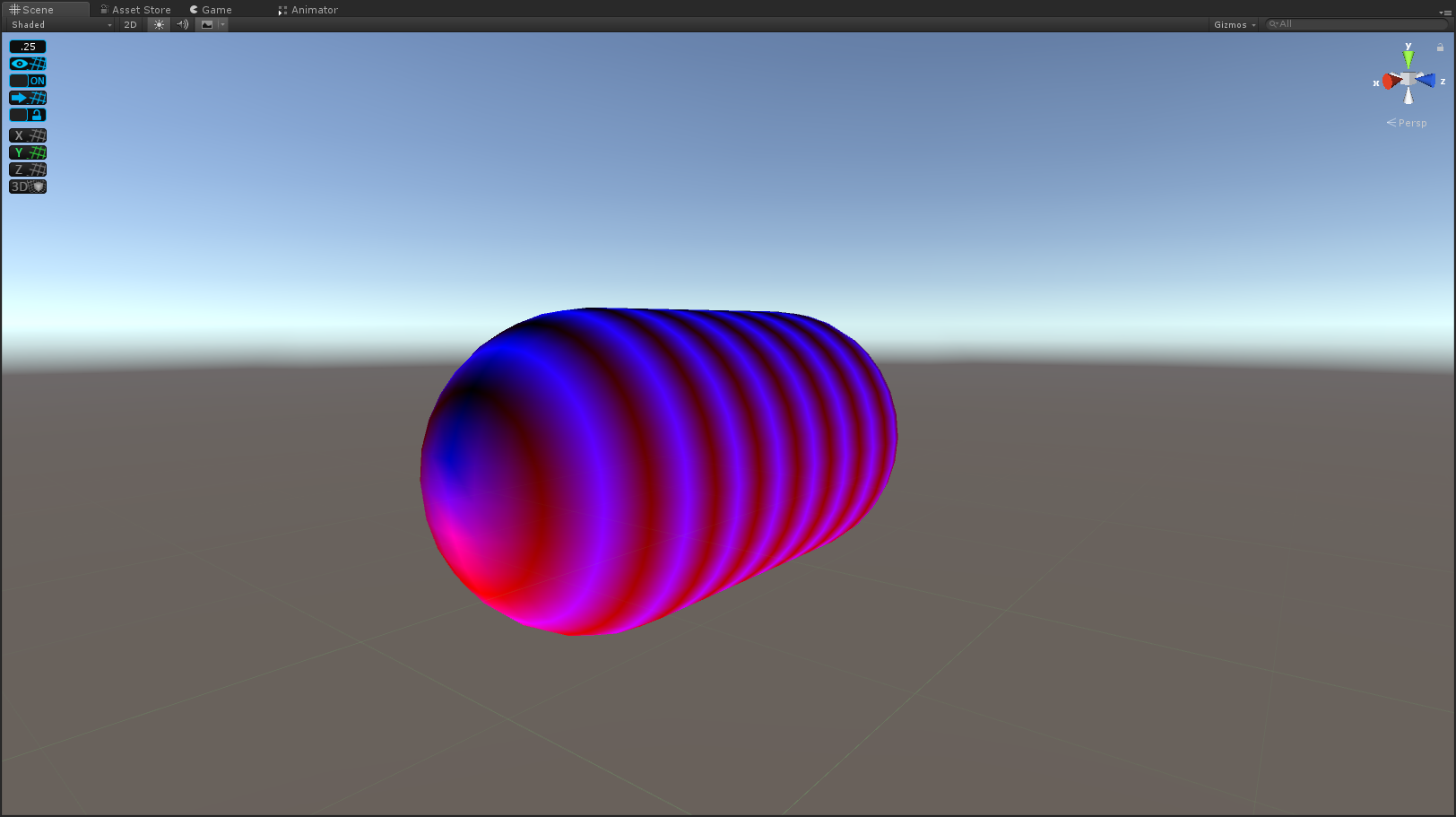This screenshot has width=1456, height=817.
Task: Click the red X axis gizmo cone
Action: click(1391, 82)
